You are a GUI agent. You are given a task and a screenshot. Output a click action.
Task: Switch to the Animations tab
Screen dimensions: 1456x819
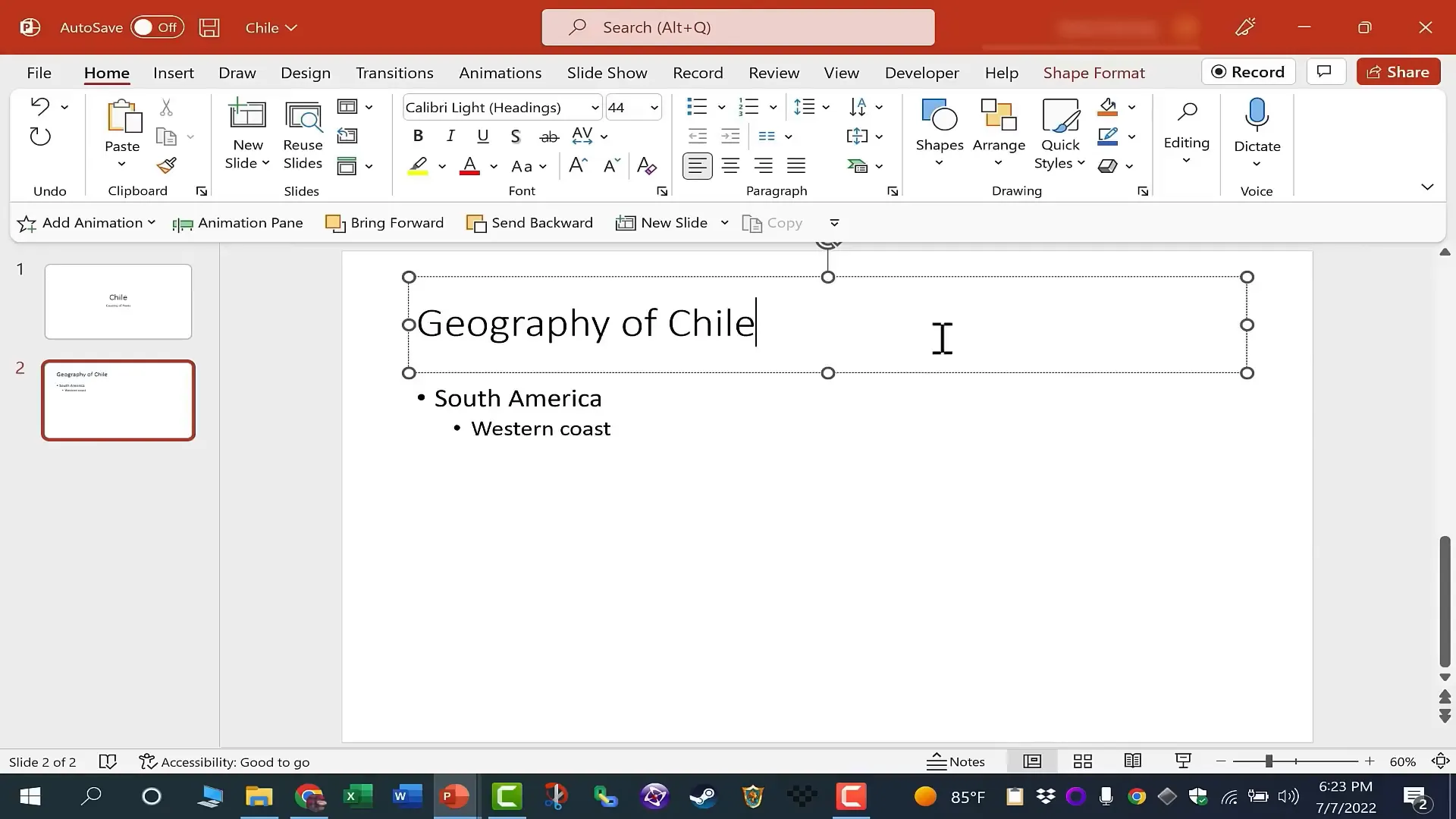click(x=500, y=73)
